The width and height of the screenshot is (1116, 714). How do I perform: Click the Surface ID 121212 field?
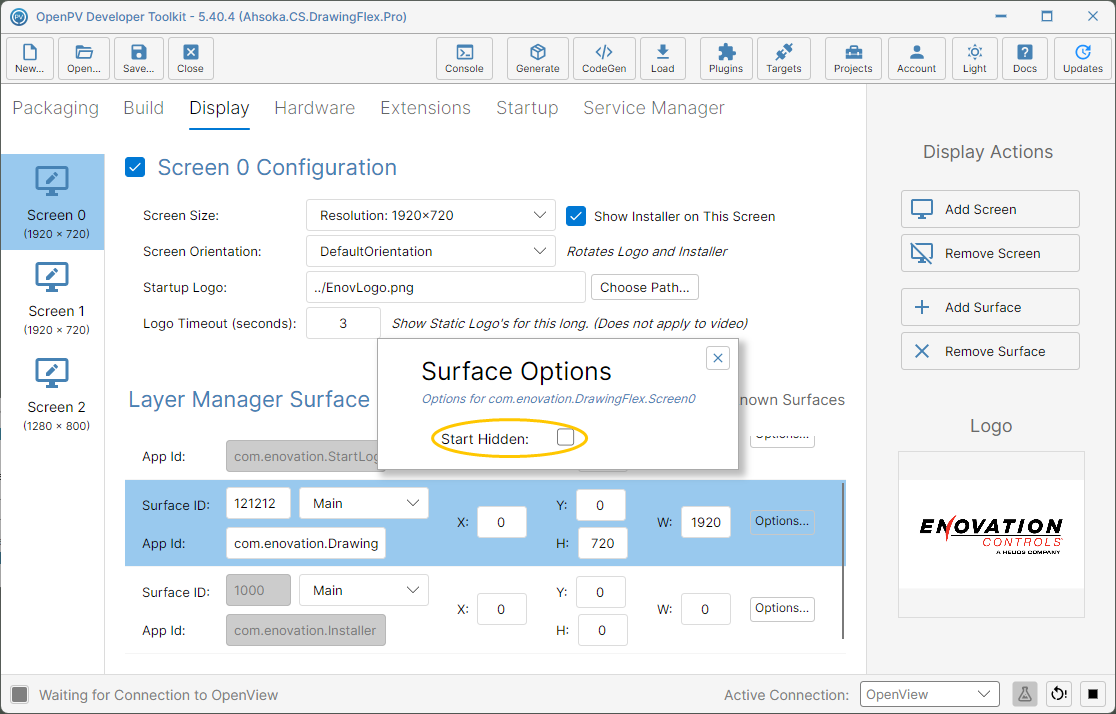click(258, 503)
